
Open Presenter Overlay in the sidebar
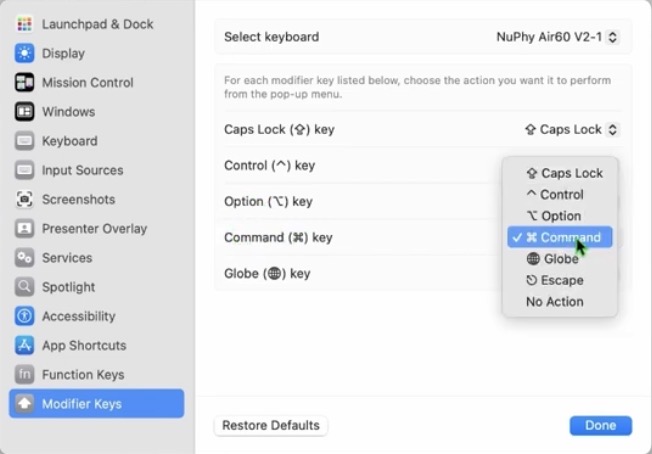pos(94,228)
